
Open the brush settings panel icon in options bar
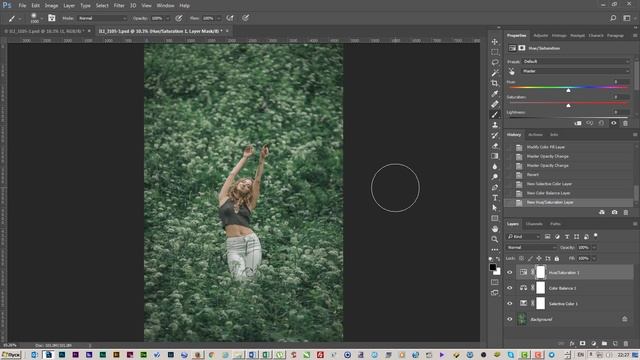coord(51,18)
